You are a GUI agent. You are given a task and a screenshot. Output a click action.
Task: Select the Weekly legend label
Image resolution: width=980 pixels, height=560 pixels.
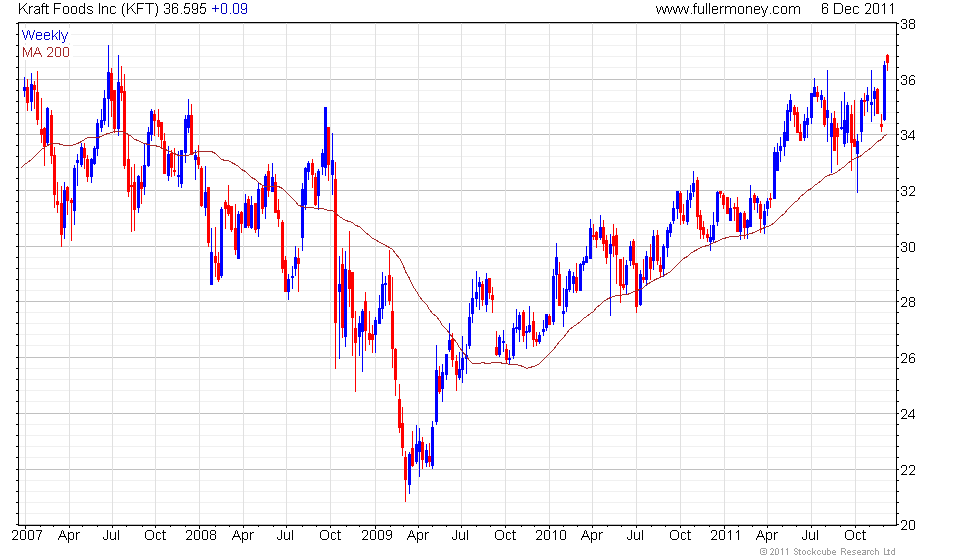pos(45,36)
